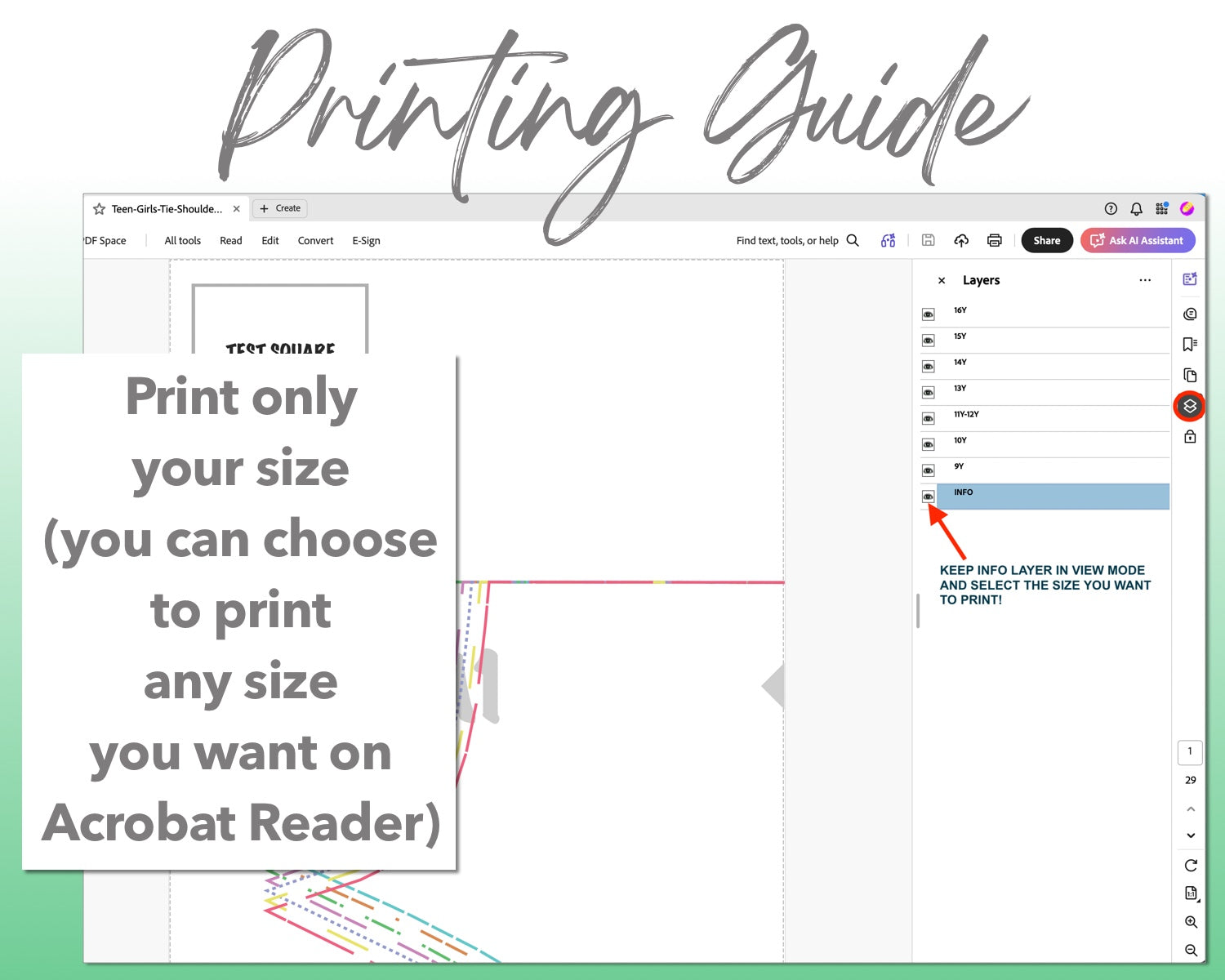Toggle the INFO layer eye icon
Screen dimensions: 1225x980
pyautogui.click(x=928, y=497)
